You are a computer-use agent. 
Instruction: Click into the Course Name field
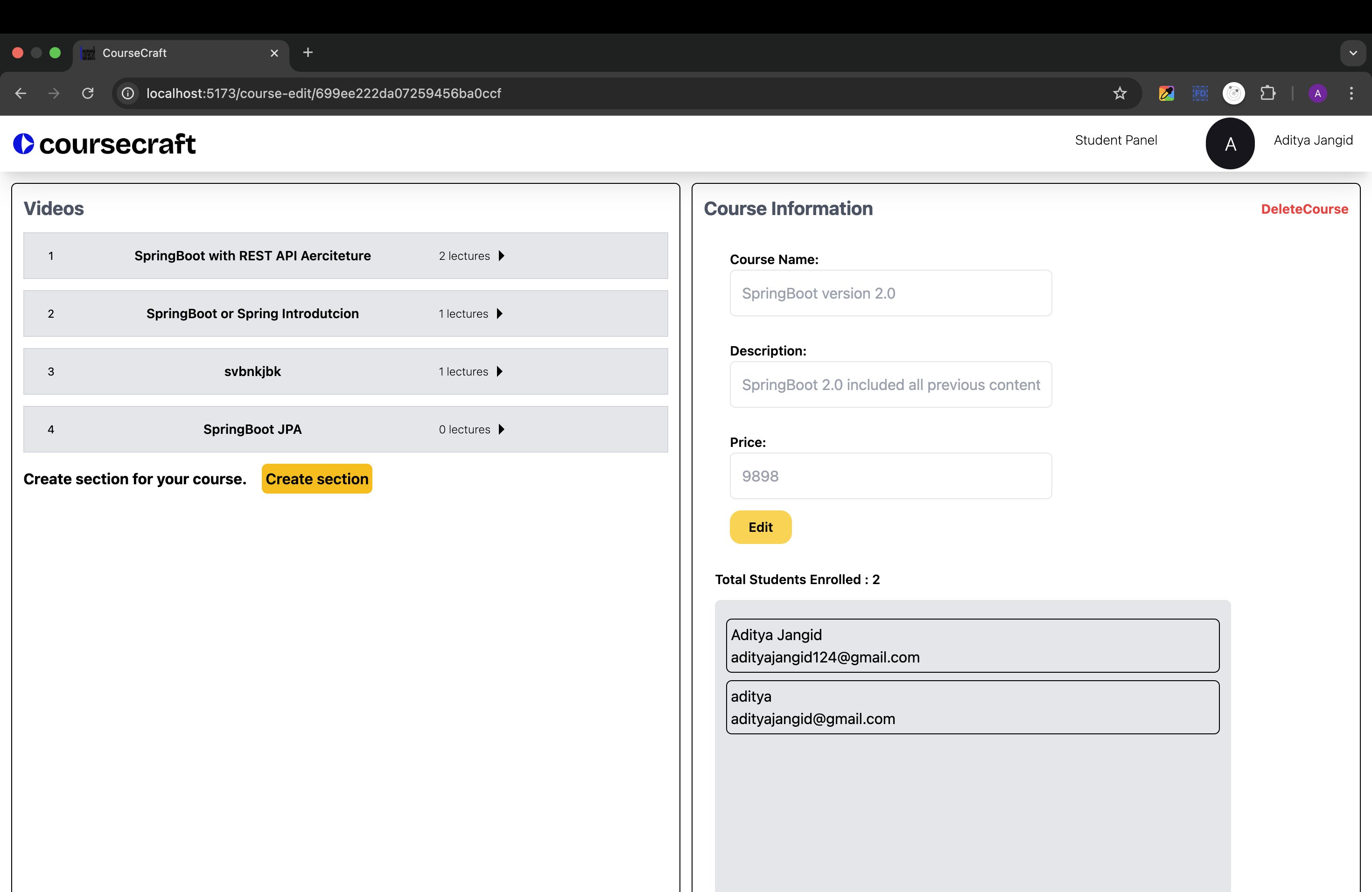click(890, 293)
